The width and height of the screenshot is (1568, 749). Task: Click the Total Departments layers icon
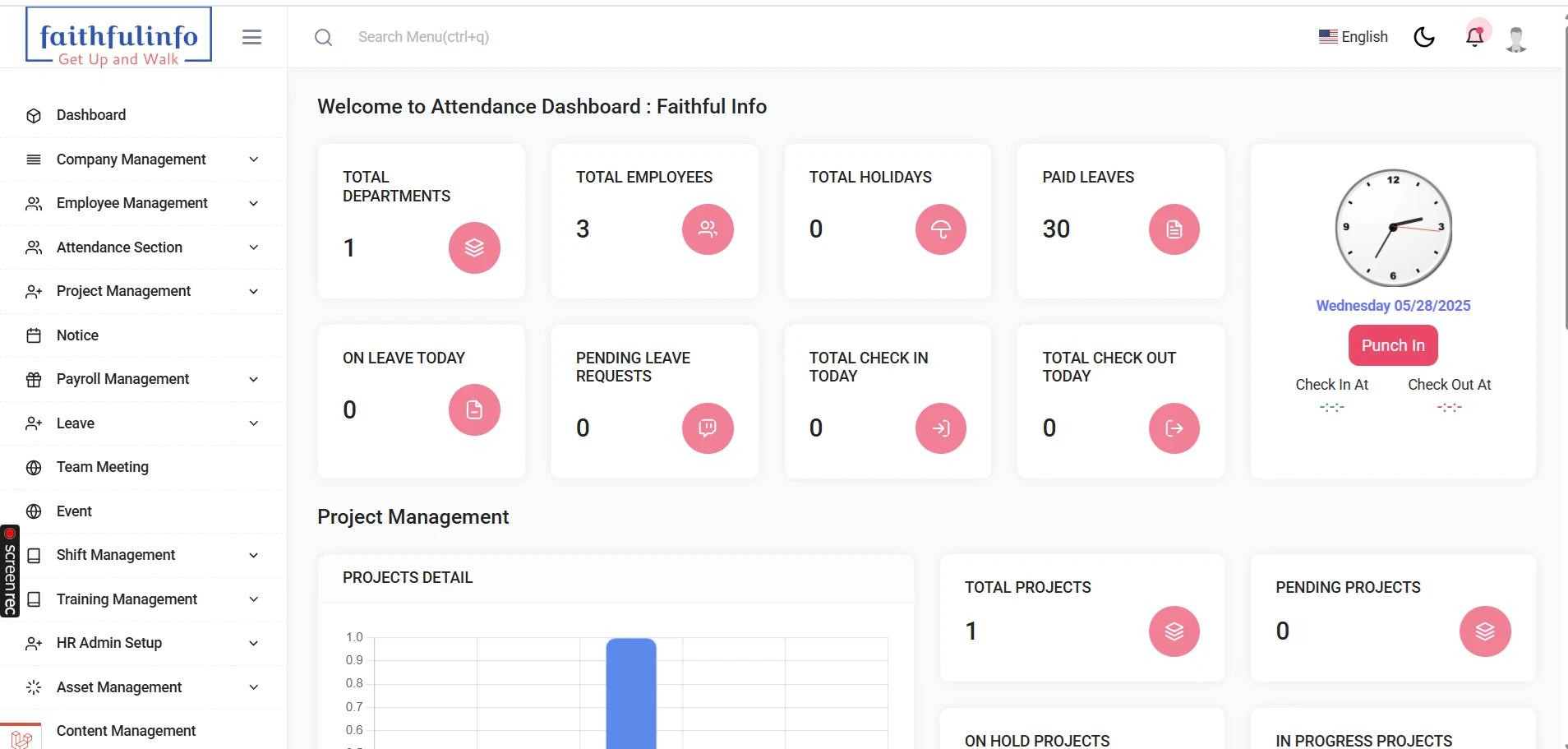coord(474,247)
